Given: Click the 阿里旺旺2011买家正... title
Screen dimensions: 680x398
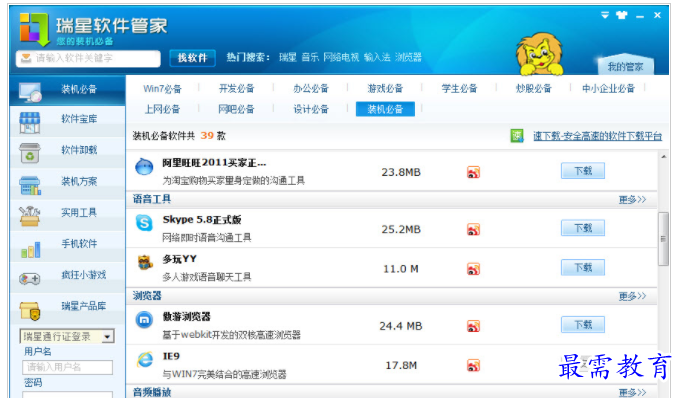Looking at the screenshot, I should click(x=214, y=163).
